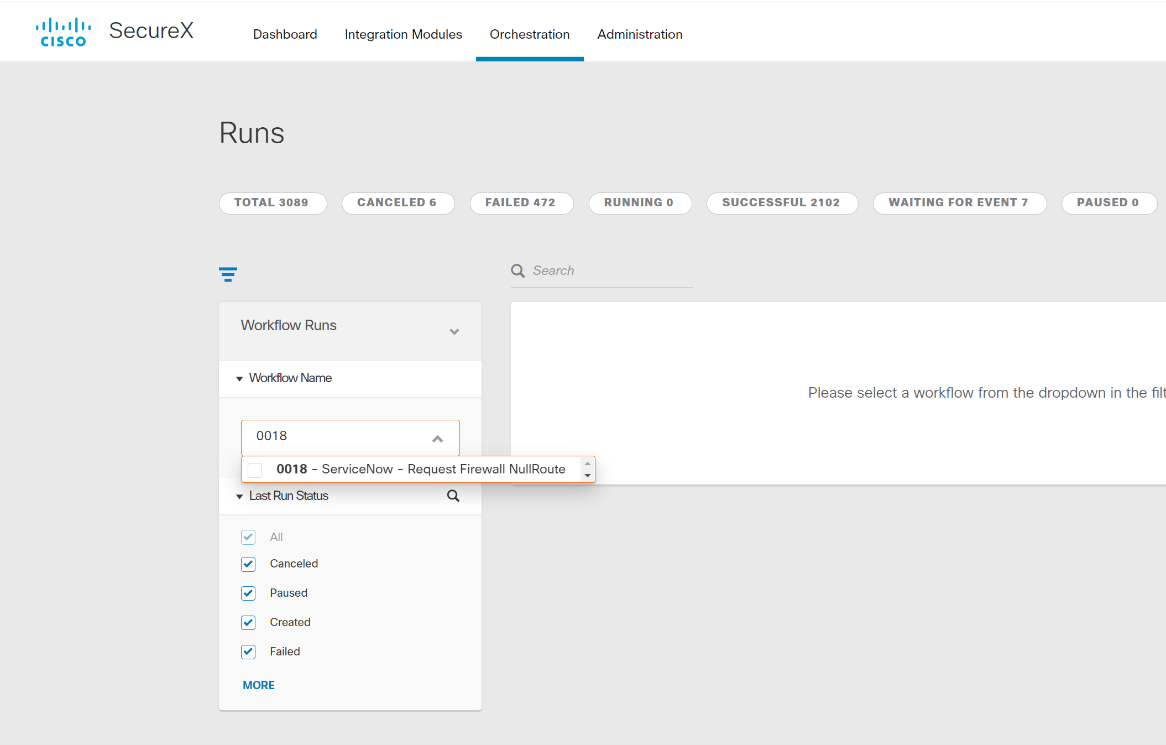Check the 0018 ServiceNow workflow checkbox
Screen dimensions: 1166x745
pyautogui.click(x=255, y=470)
